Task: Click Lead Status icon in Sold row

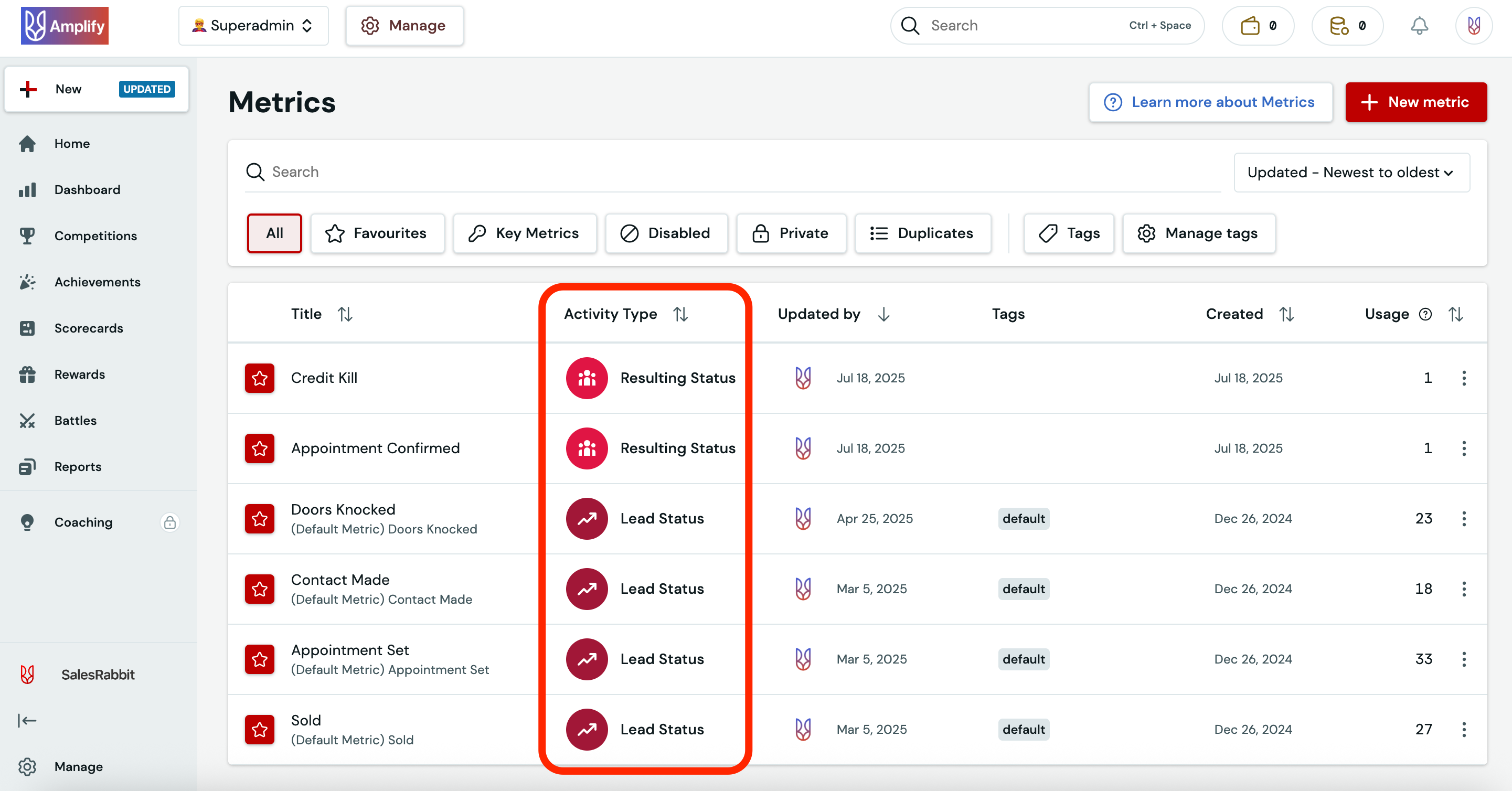Action: 587,730
